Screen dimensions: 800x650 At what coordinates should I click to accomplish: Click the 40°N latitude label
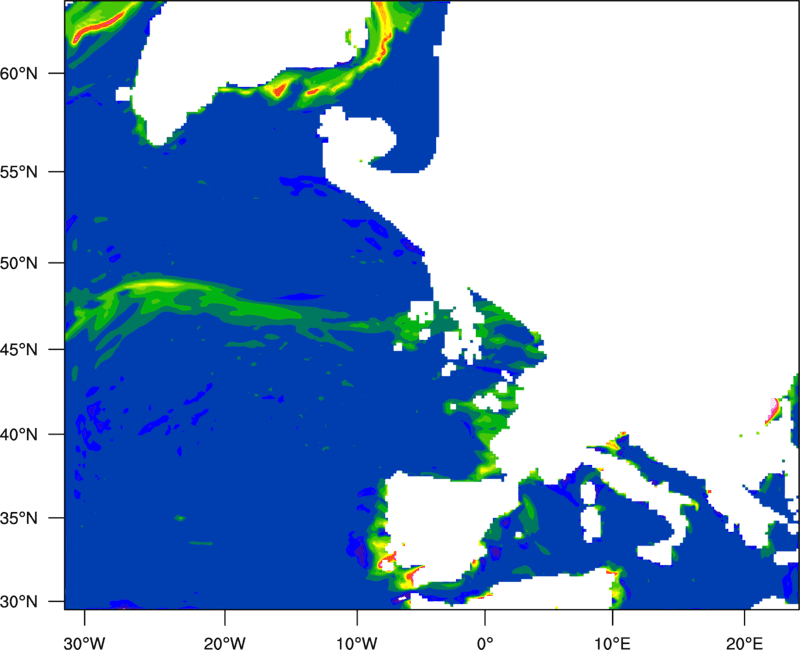click(19, 435)
